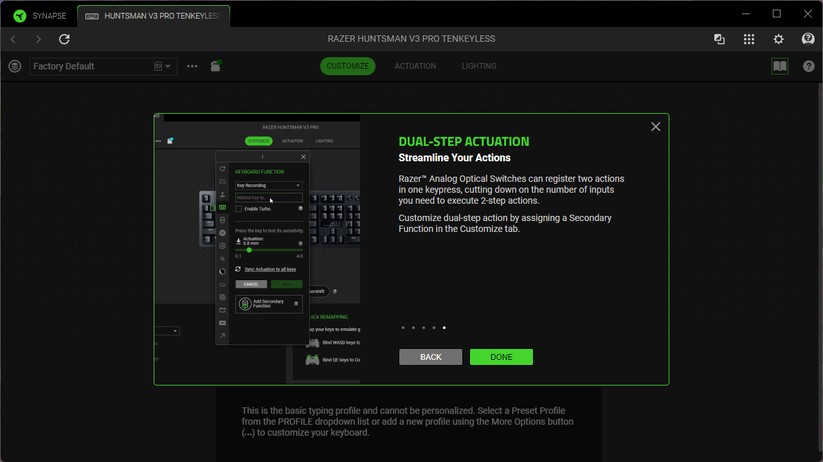Image resolution: width=823 pixels, height=462 pixels.
Task: Click the forward navigation arrow
Action: 38,39
